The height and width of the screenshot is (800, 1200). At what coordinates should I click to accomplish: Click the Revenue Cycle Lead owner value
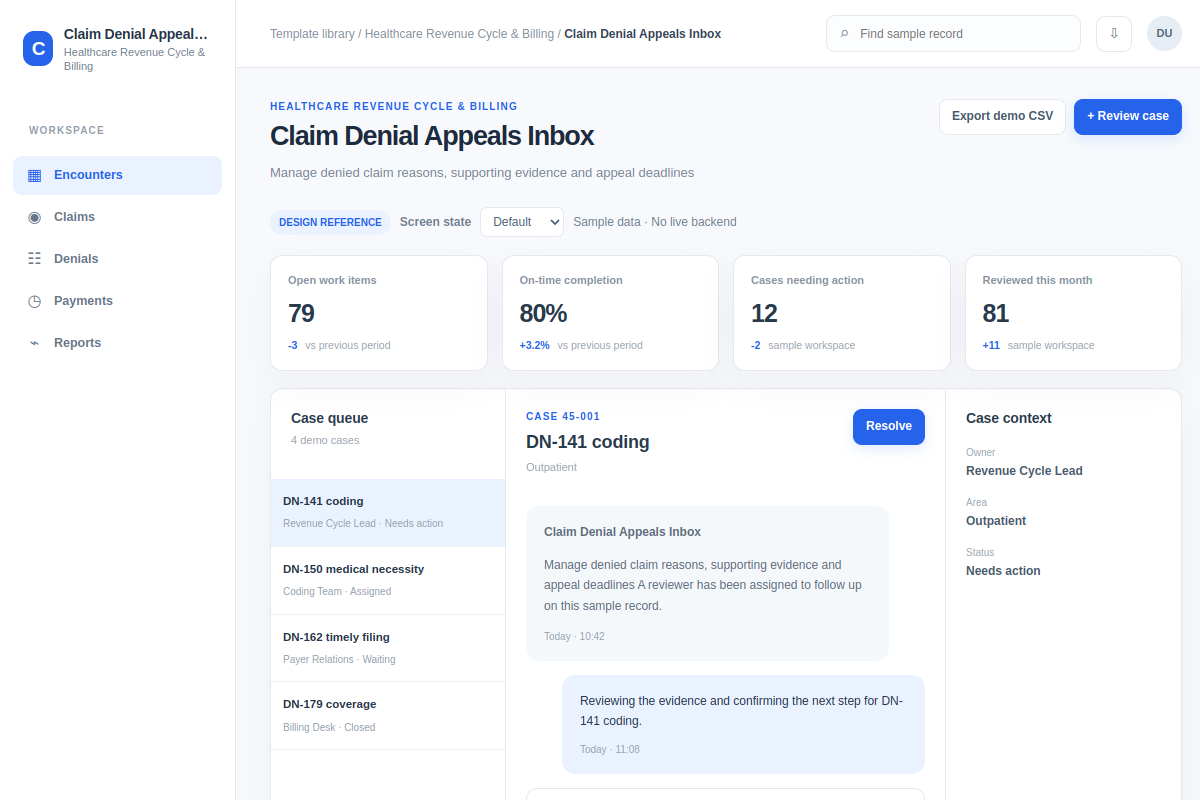click(1024, 471)
